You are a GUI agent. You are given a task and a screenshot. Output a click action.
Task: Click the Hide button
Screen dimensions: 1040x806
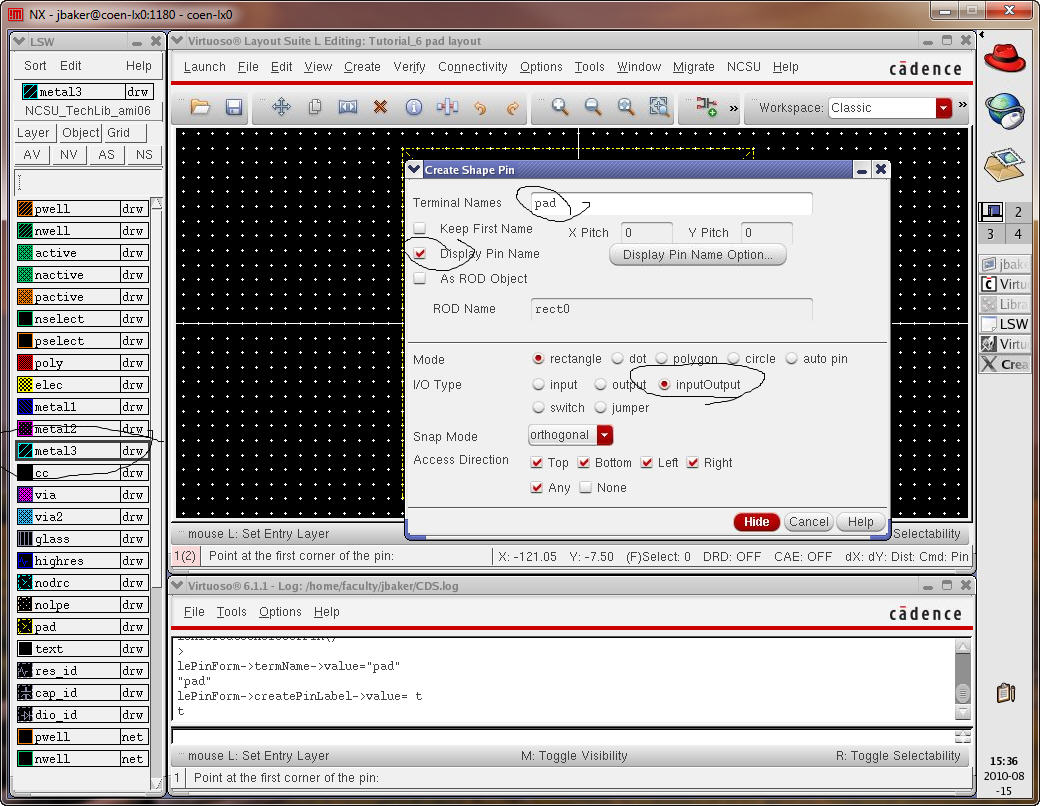(x=756, y=522)
